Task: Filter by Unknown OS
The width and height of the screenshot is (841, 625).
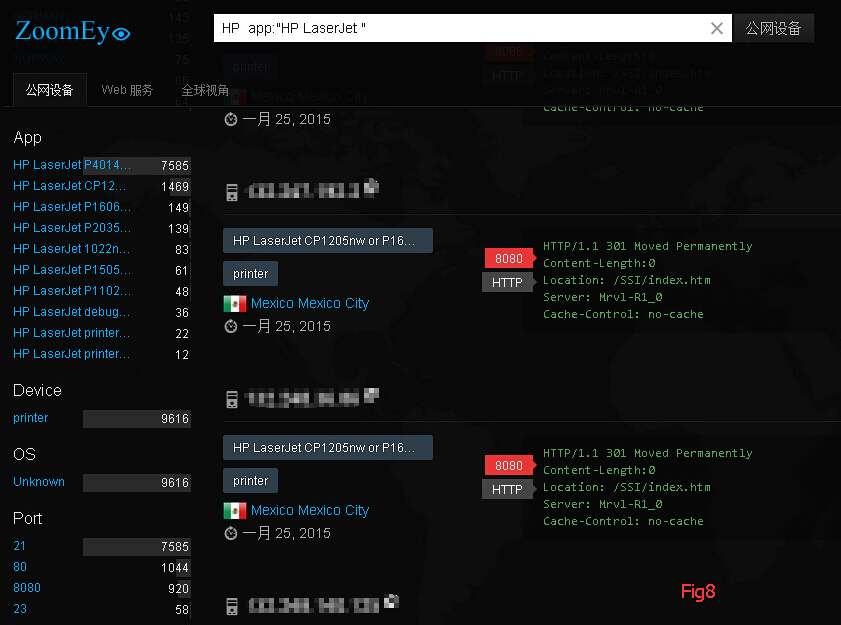Action: (39, 482)
